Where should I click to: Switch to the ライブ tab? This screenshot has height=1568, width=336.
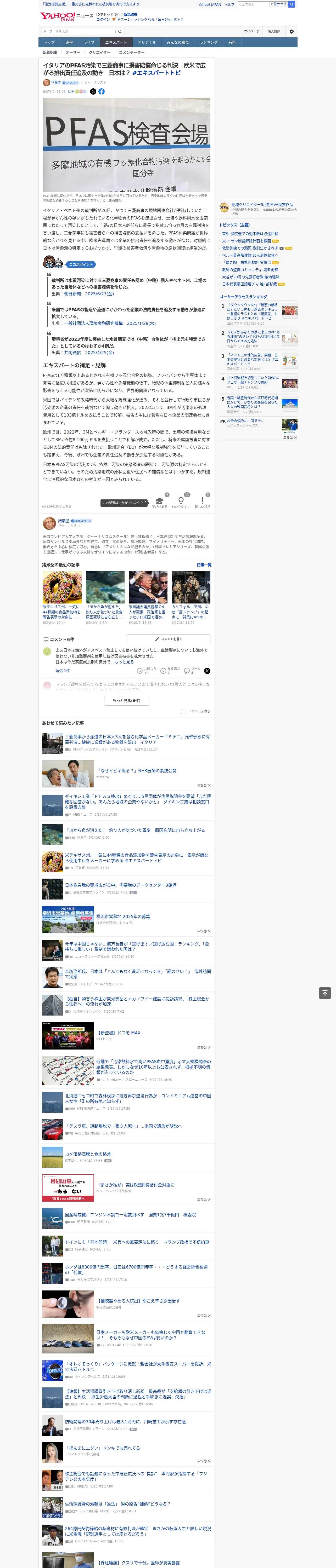[x=89, y=43]
